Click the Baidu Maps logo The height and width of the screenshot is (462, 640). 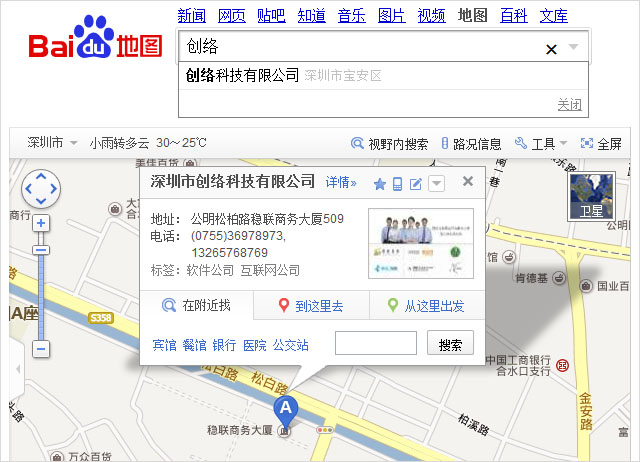(95, 44)
